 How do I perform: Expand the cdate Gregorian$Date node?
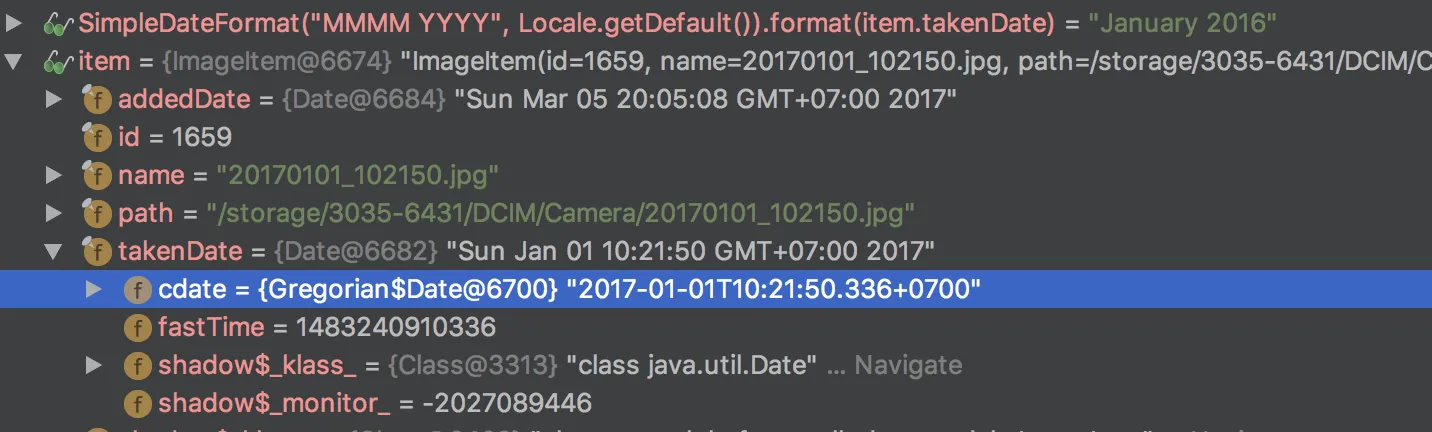coord(94,289)
